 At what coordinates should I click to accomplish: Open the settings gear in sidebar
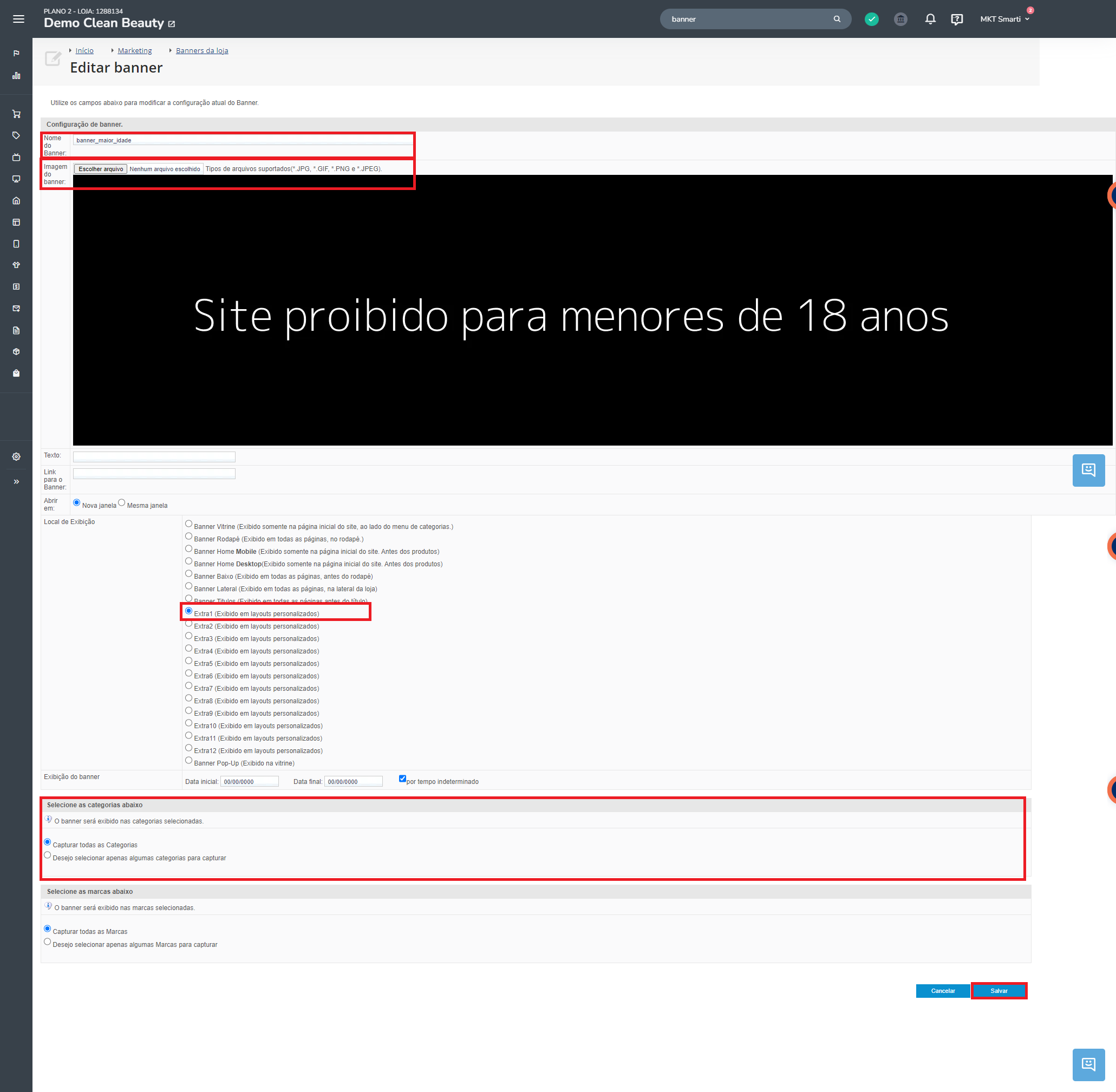pos(16,456)
